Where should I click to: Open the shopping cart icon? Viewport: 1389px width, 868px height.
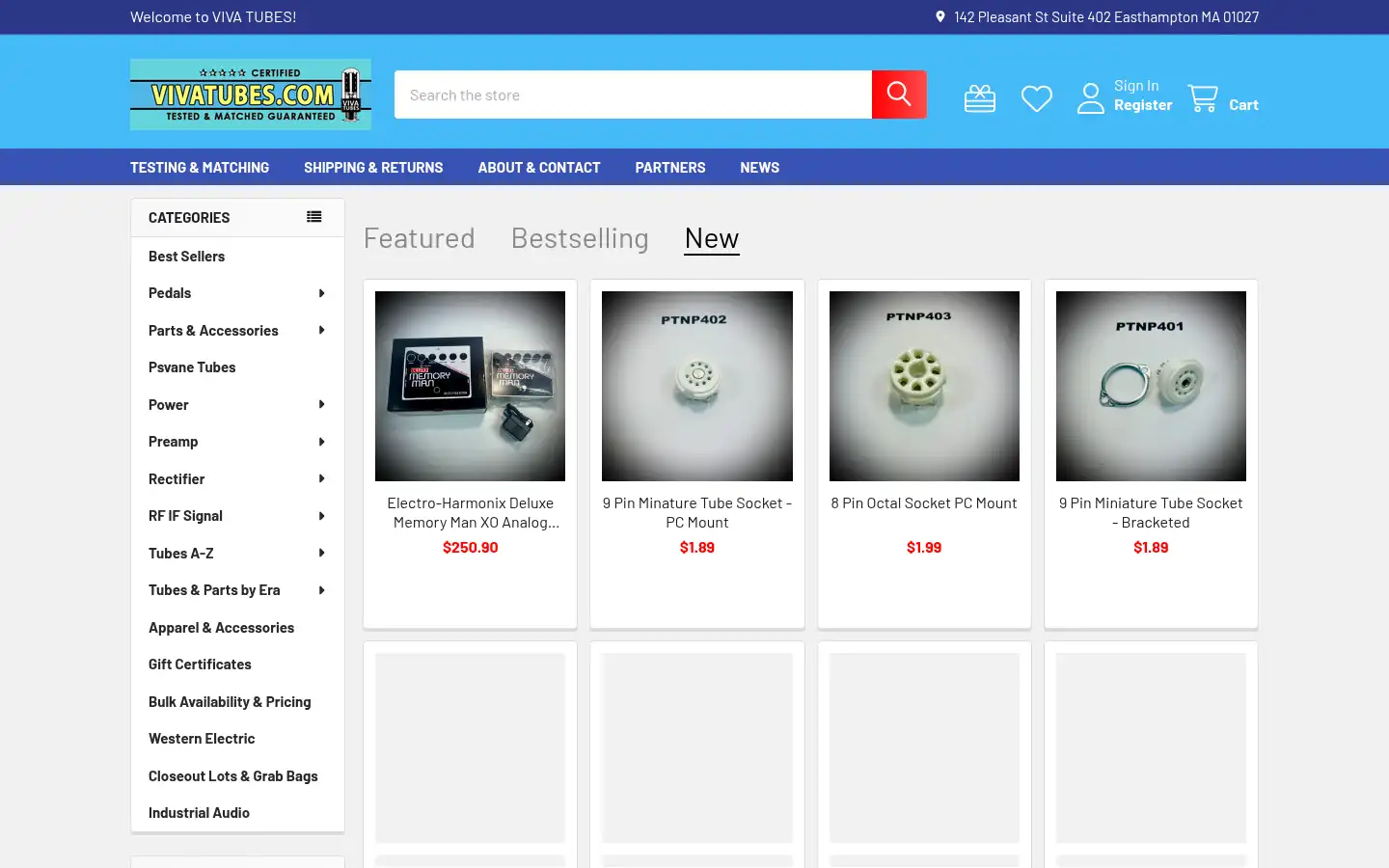(x=1203, y=97)
